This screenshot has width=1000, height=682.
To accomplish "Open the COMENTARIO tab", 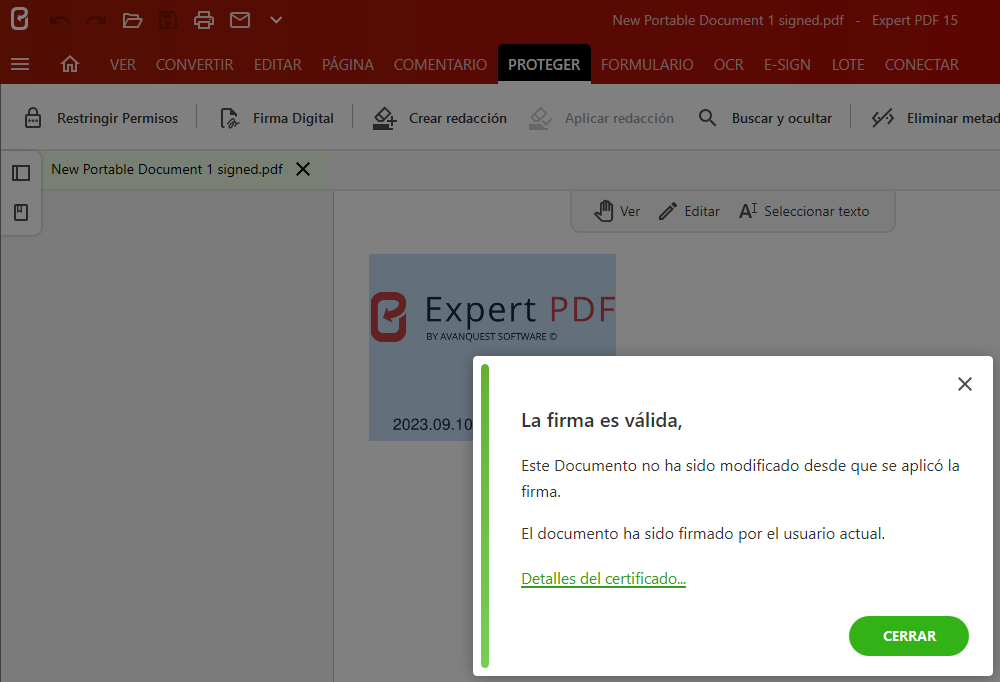I will pos(440,64).
